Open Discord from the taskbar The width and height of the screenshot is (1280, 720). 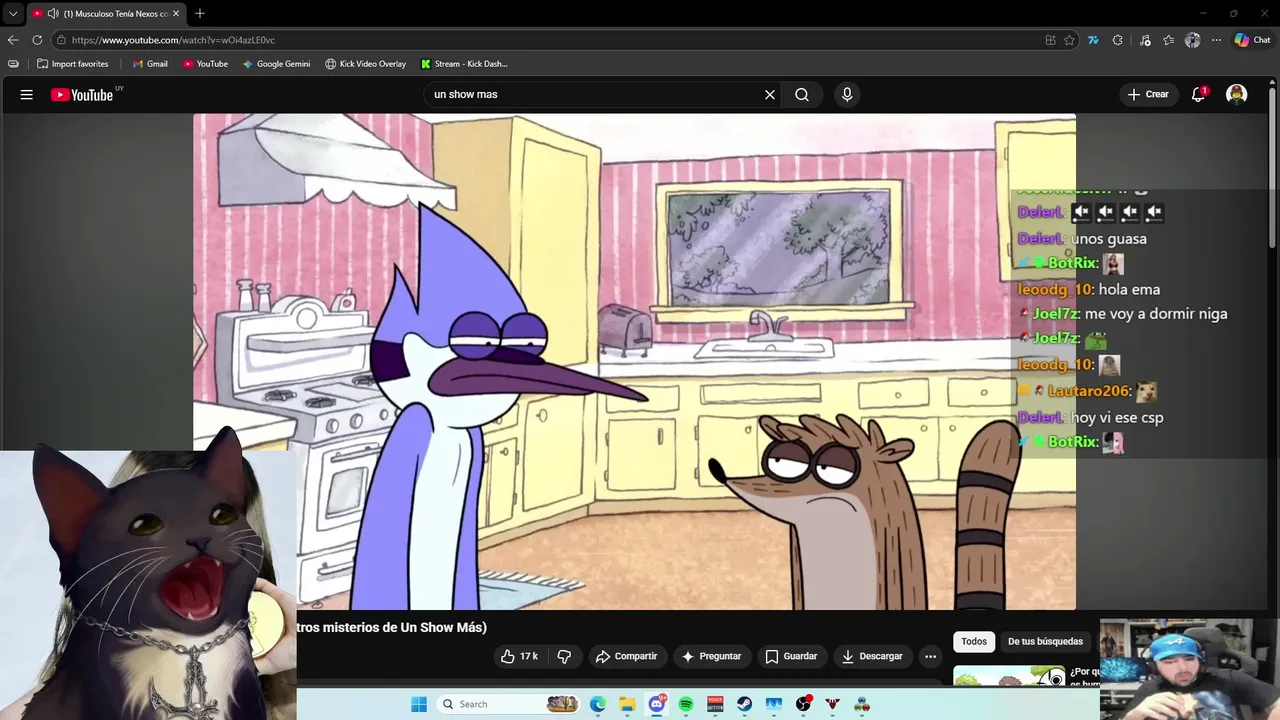click(657, 704)
